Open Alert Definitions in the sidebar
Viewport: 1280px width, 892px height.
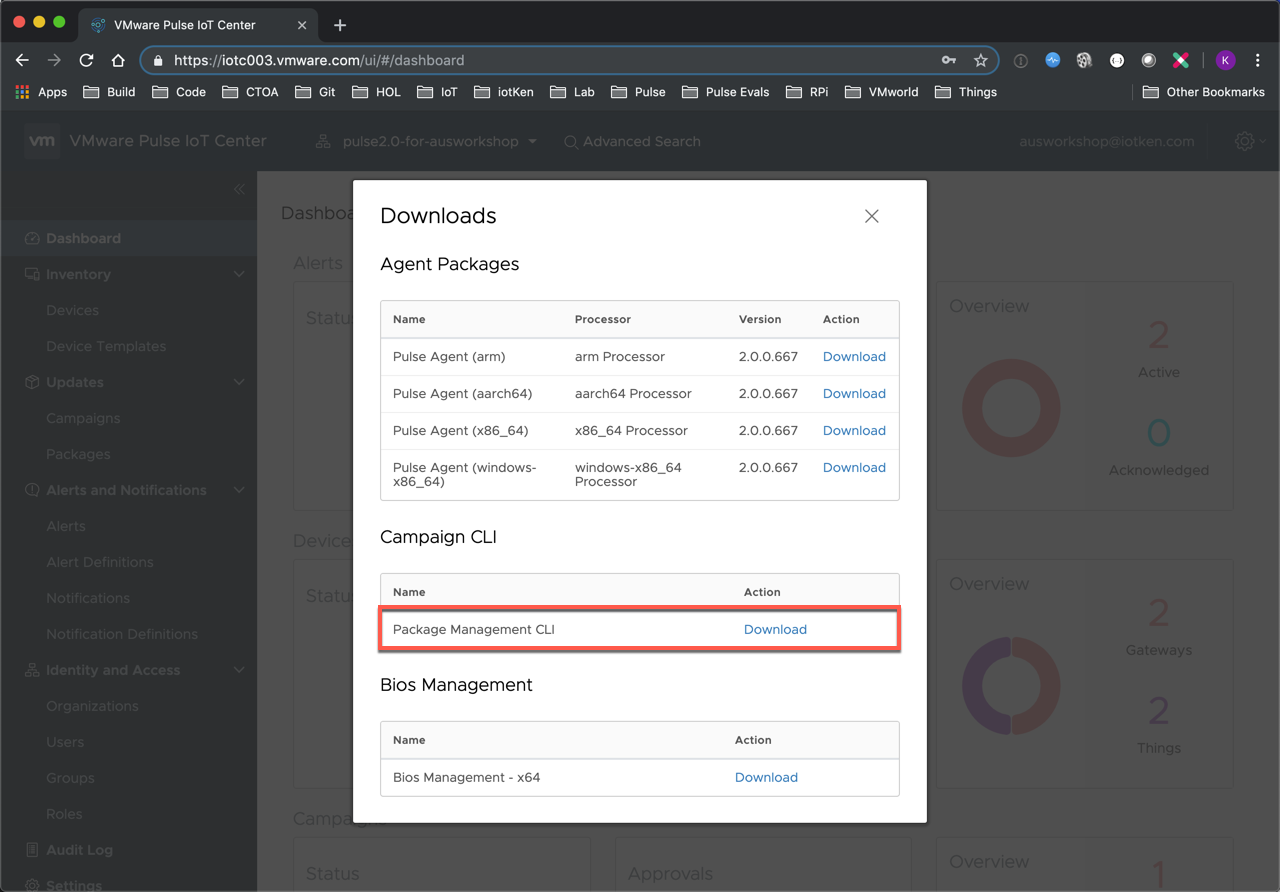pyautogui.click(x=100, y=562)
